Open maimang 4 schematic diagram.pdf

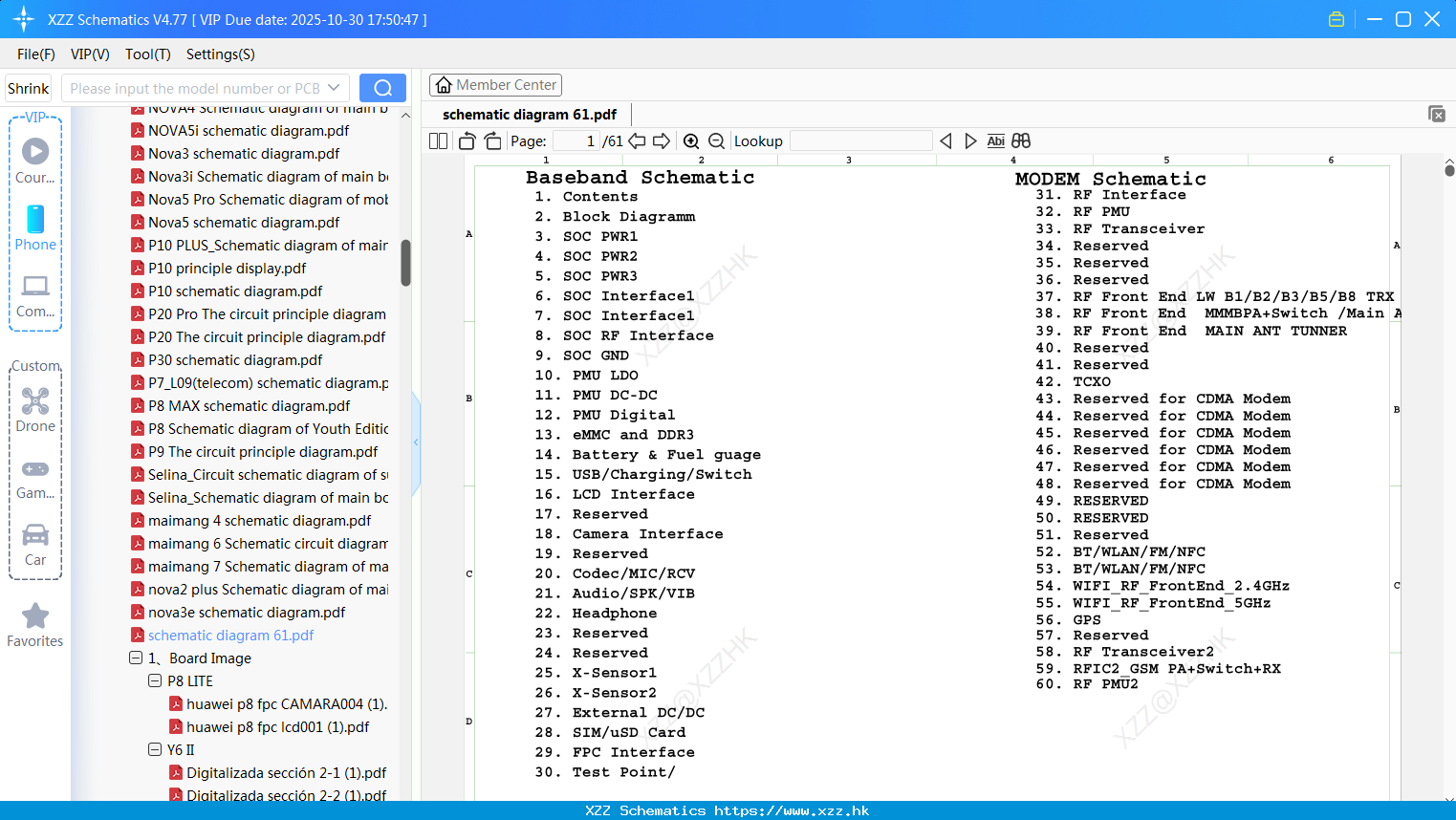259,520
